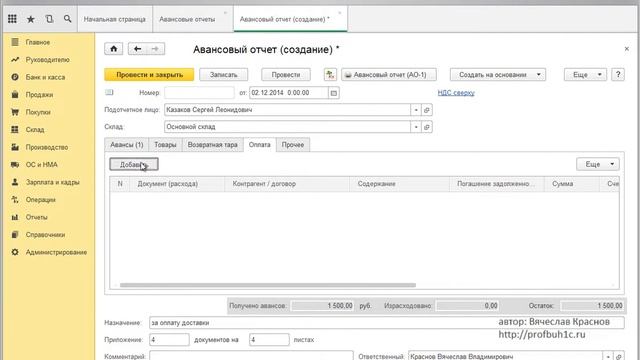The height and width of the screenshot is (360, 640).
Task: Switch to Начальная страница tab
Action: (x=115, y=19)
